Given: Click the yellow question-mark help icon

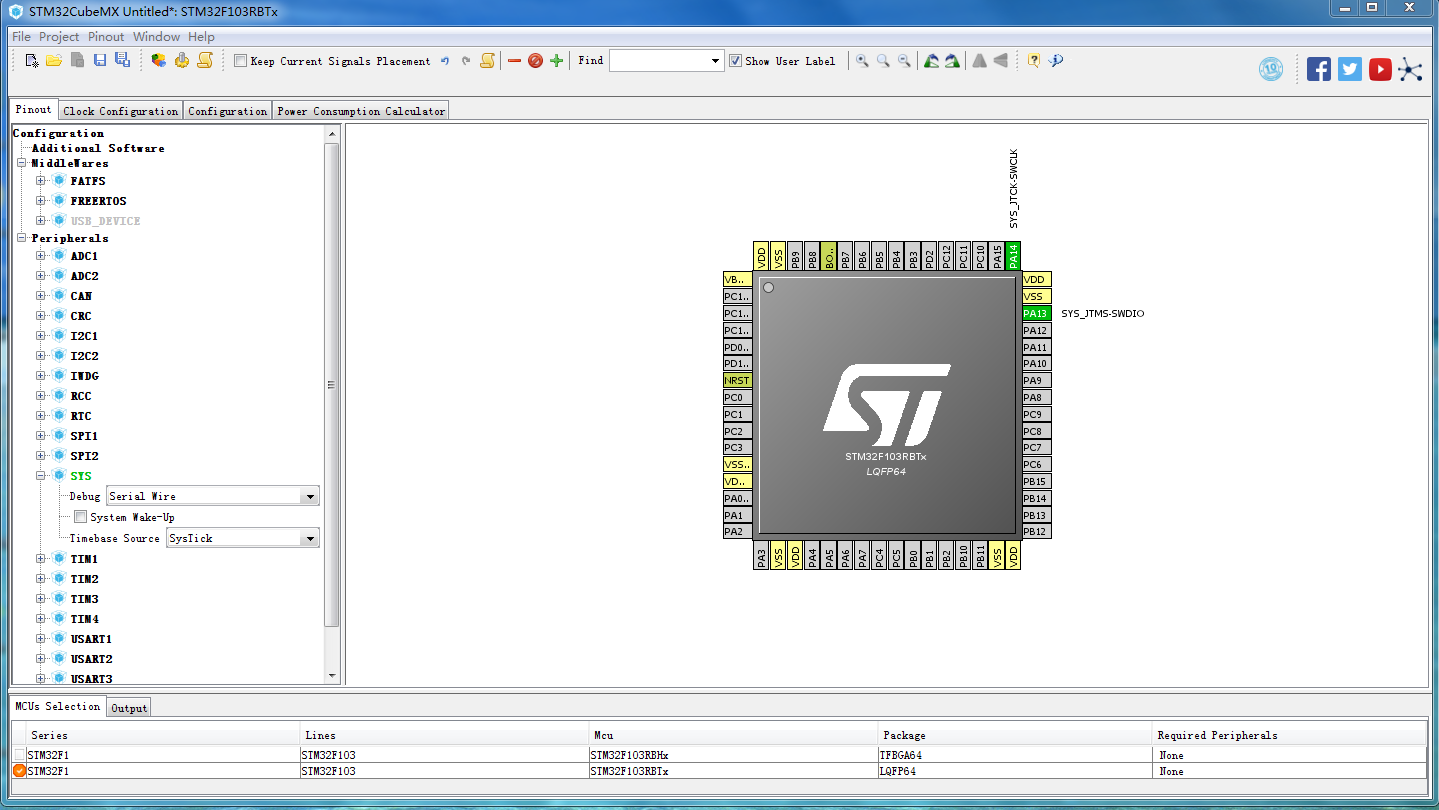Looking at the screenshot, I should pyautogui.click(x=1034, y=61).
